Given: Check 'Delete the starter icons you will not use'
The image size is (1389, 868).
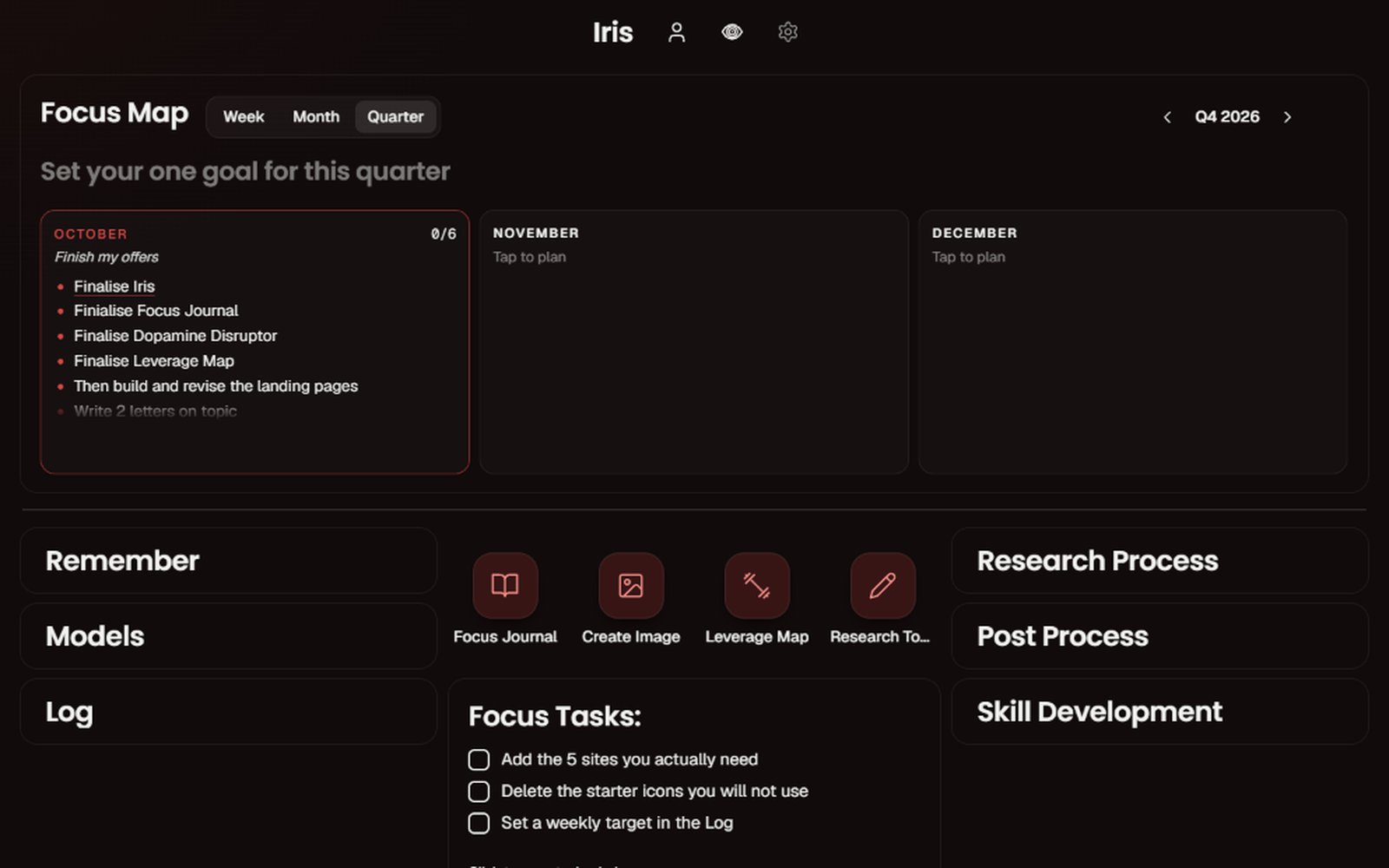Looking at the screenshot, I should click(x=478, y=792).
